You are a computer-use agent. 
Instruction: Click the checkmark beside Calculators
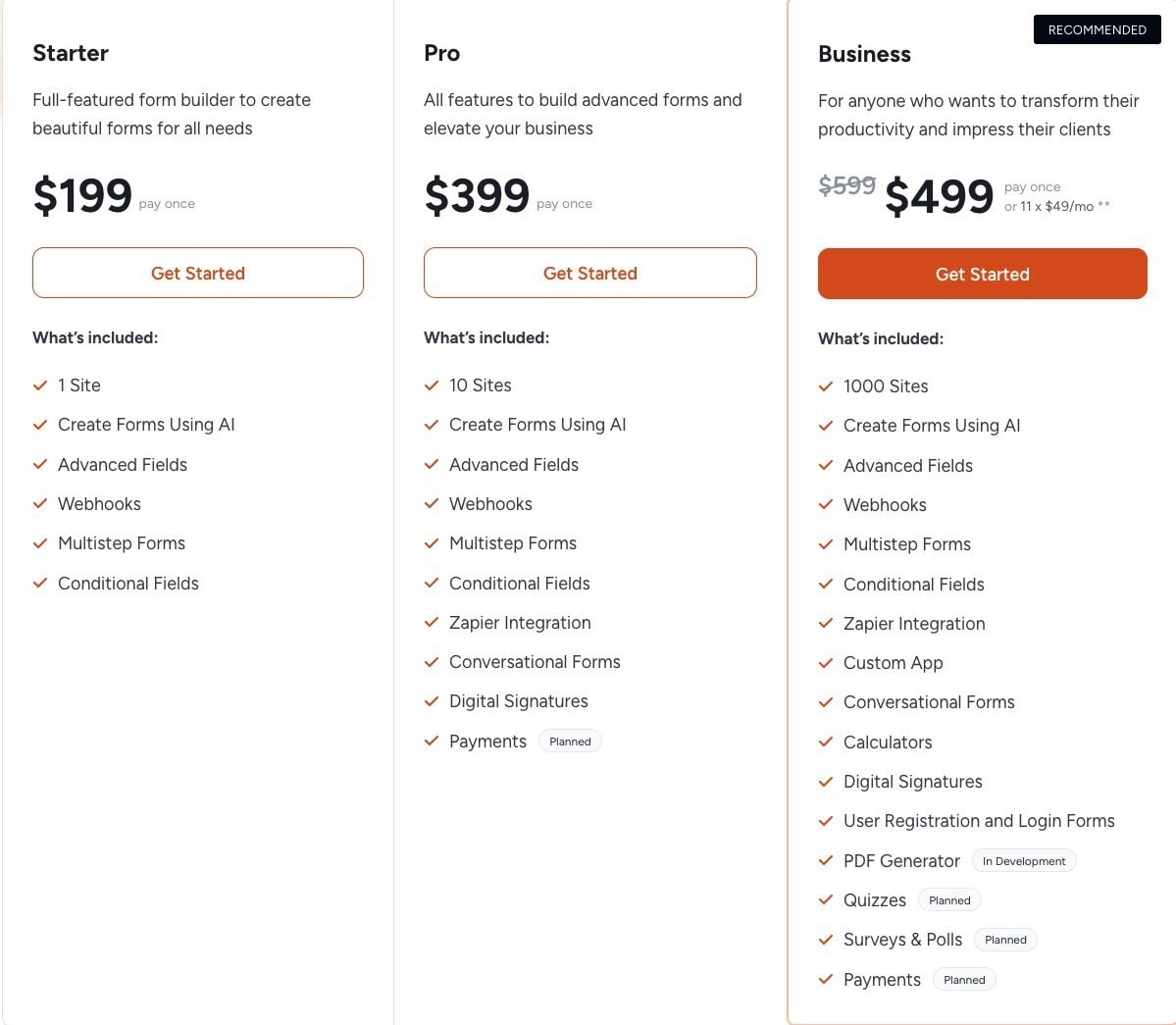pyautogui.click(x=826, y=743)
